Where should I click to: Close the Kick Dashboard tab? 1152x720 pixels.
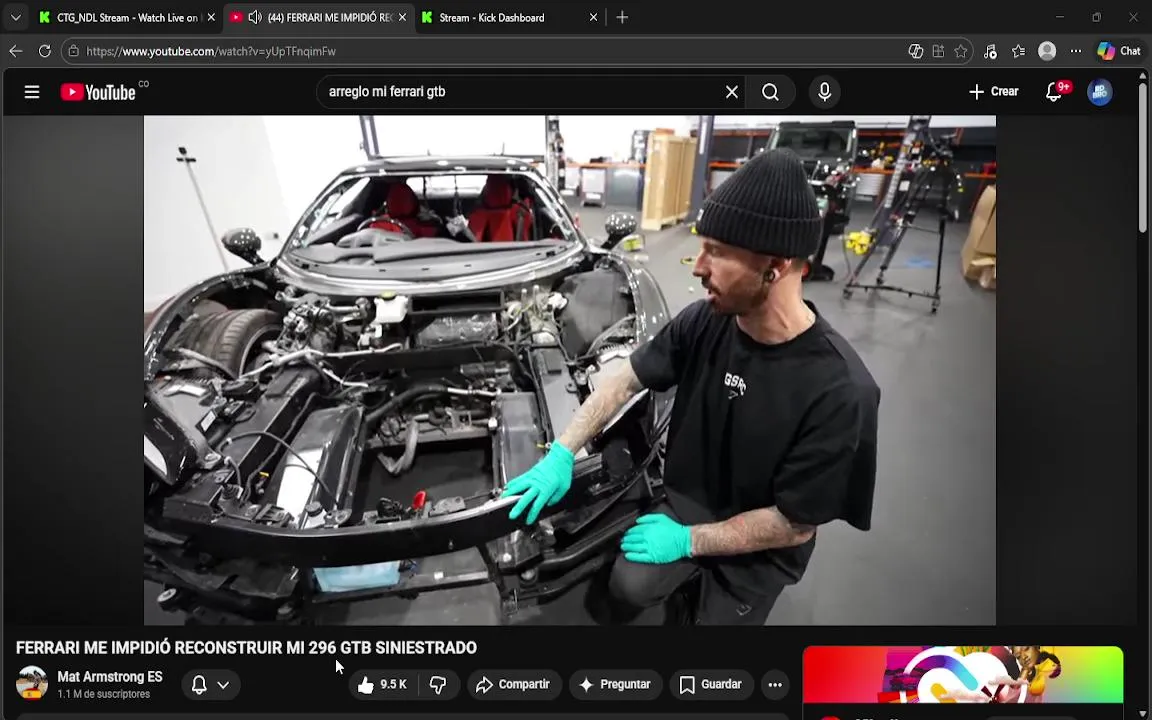point(593,18)
